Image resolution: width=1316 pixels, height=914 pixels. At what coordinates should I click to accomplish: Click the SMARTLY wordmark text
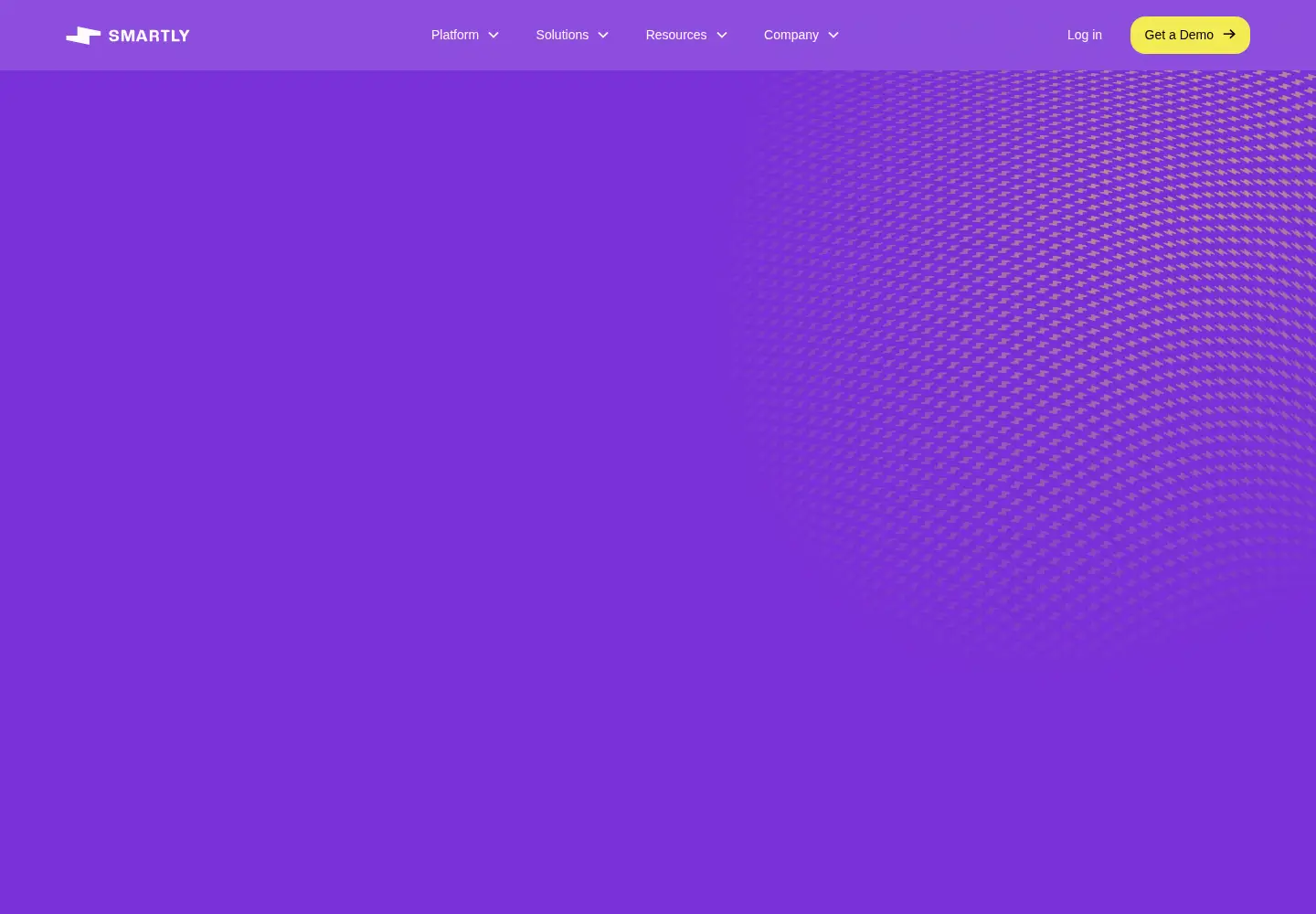(x=149, y=36)
